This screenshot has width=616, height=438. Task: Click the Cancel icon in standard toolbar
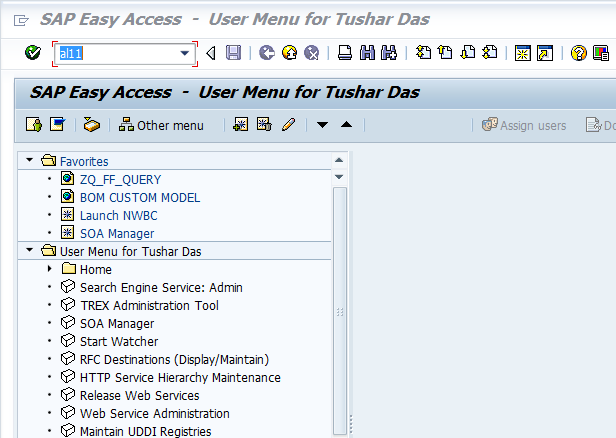coord(312,53)
